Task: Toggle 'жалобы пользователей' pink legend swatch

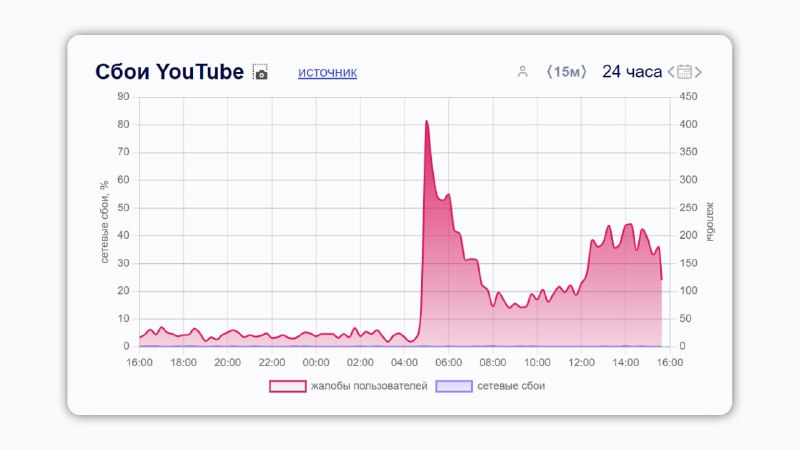Action: (x=288, y=386)
